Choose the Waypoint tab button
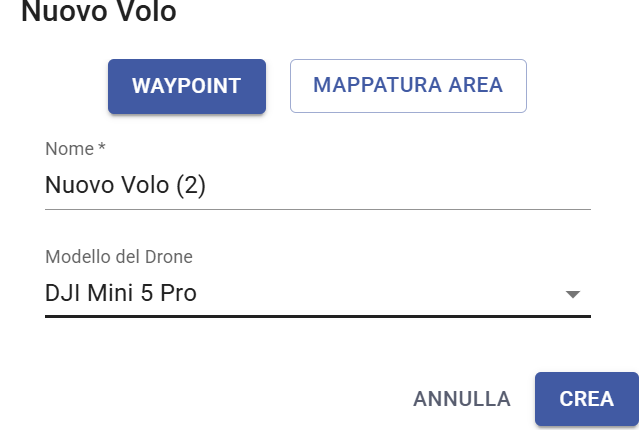Screen dimensions: 639x430 point(186,86)
